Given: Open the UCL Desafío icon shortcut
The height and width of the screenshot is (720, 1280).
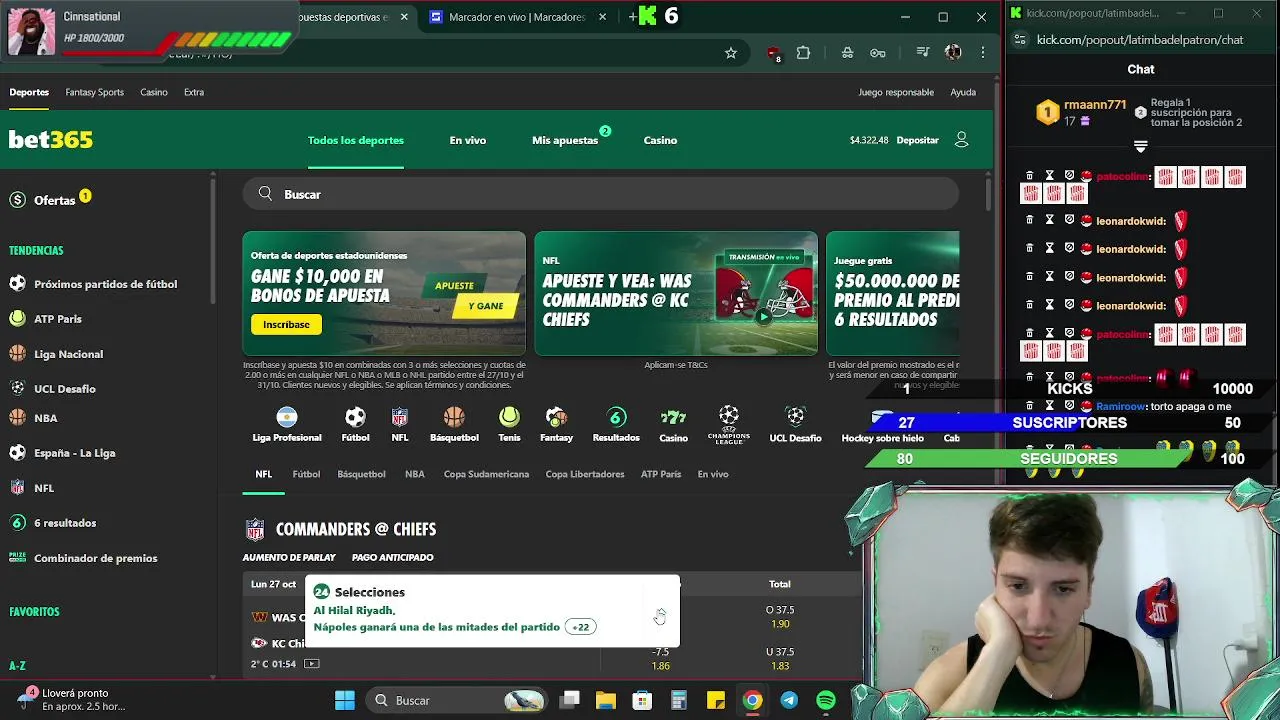Looking at the screenshot, I should click(x=795, y=424).
